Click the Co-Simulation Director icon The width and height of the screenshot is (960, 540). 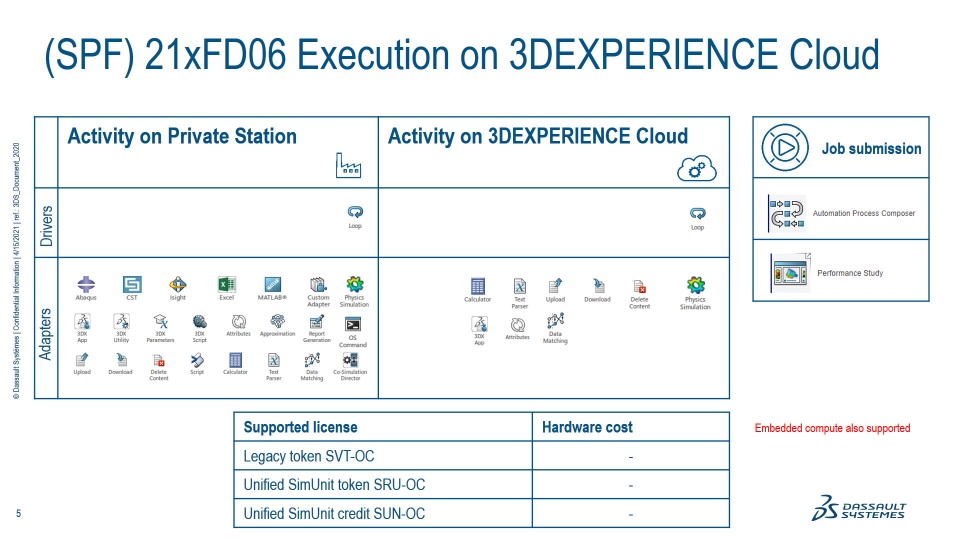pos(350,360)
